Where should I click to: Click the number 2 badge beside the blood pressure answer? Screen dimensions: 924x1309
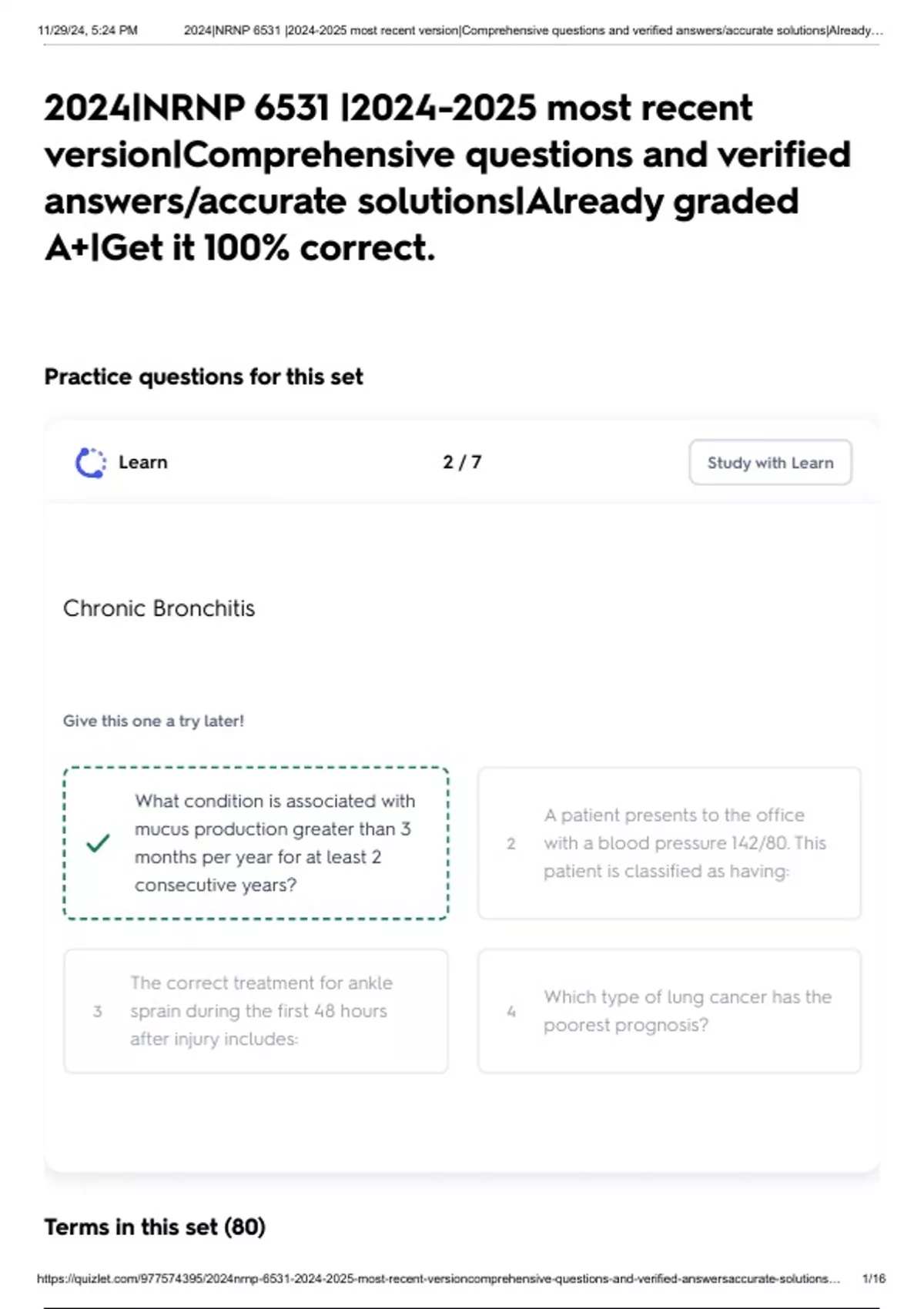click(511, 844)
